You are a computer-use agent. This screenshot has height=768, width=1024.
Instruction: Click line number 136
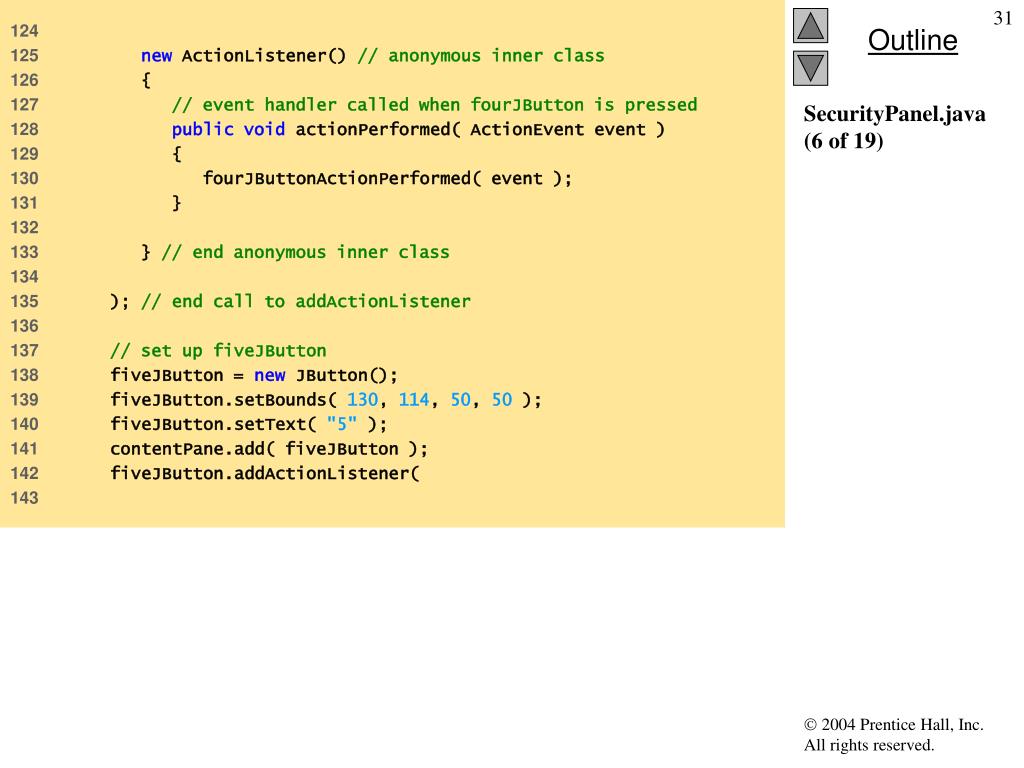pyautogui.click(x=24, y=326)
